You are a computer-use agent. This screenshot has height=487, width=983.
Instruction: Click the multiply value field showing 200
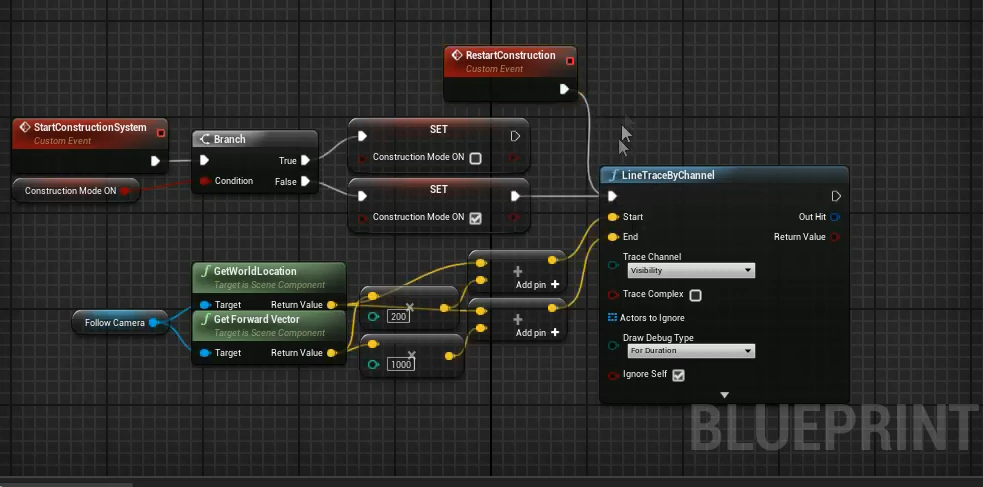(400, 317)
